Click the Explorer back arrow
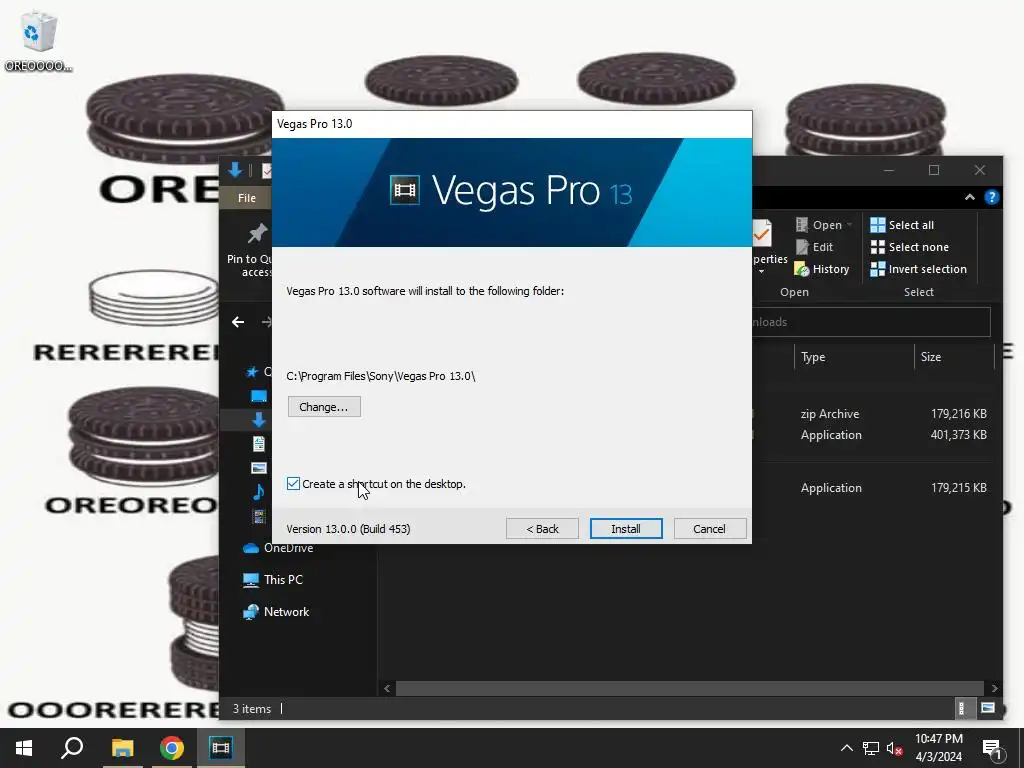 click(x=238, y=321)
